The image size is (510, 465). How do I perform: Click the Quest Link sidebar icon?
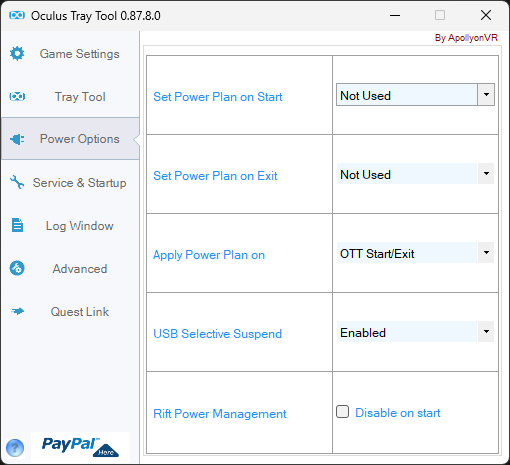coord(18,311)
